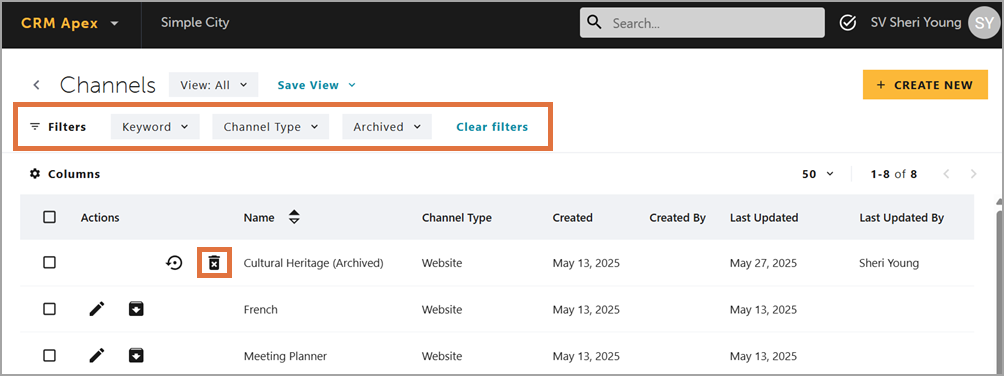Image resolution: width=1004 pixels, height=376 pixels.
Task: Open the View: All dropdown
Action: [213, 85]
